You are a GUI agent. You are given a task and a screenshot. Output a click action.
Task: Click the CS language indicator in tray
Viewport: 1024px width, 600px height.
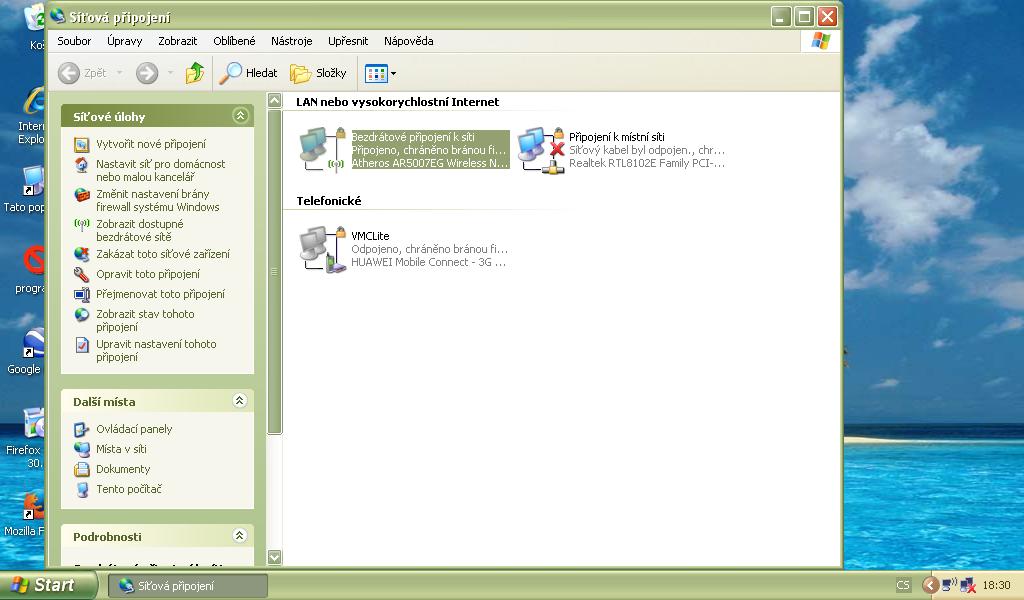point(903,586)
